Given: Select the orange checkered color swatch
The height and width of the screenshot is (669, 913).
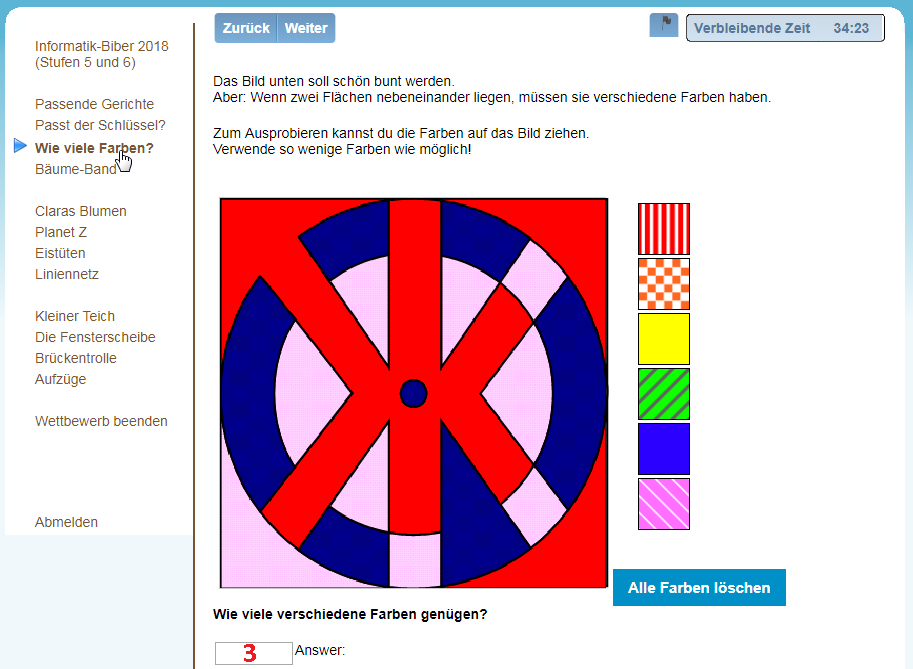Looking at the screenshot, I should click(x=664, y=284).
